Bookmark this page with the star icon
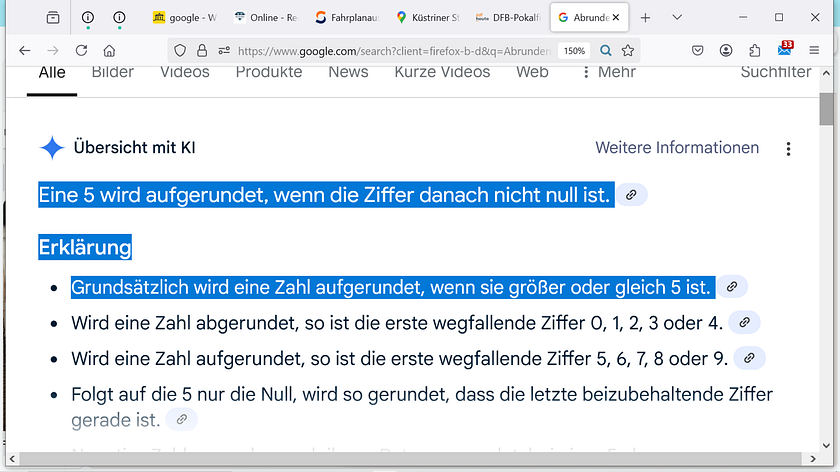The width and height of the screenshot is (840, 472). pyautogui.click(x=628, y=50)
